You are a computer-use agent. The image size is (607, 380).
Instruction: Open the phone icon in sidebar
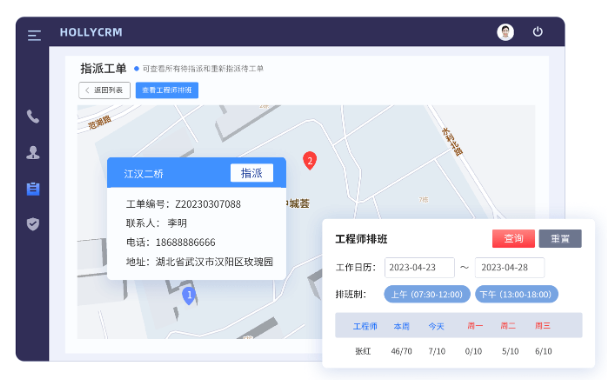(33, 116)
